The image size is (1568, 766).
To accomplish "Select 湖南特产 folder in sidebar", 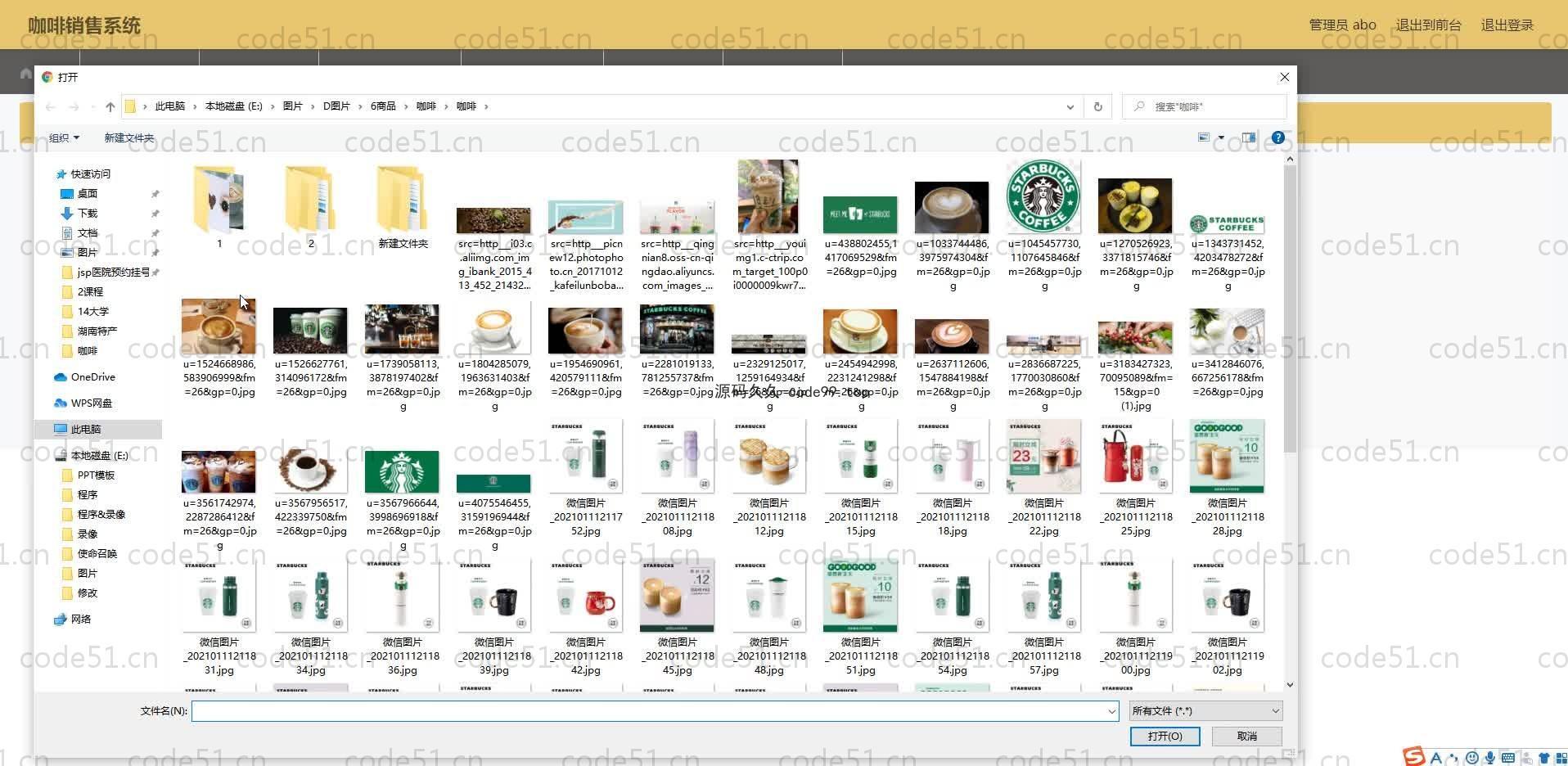I will [97, 331].
